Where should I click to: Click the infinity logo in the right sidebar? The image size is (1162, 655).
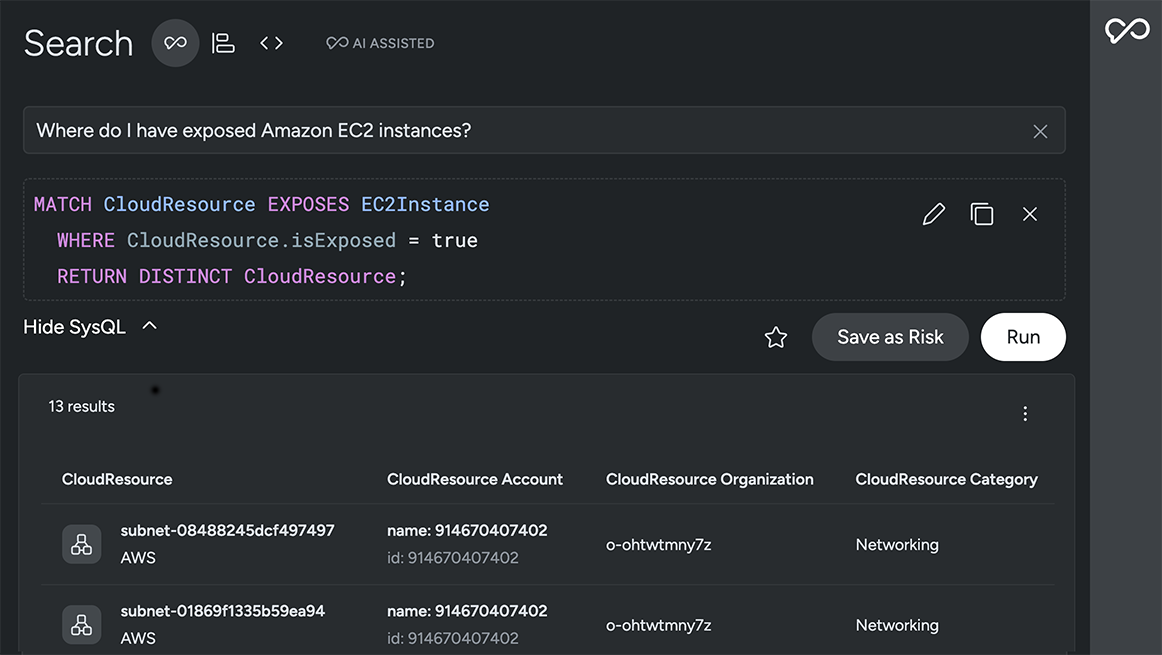click(1127, 30)
